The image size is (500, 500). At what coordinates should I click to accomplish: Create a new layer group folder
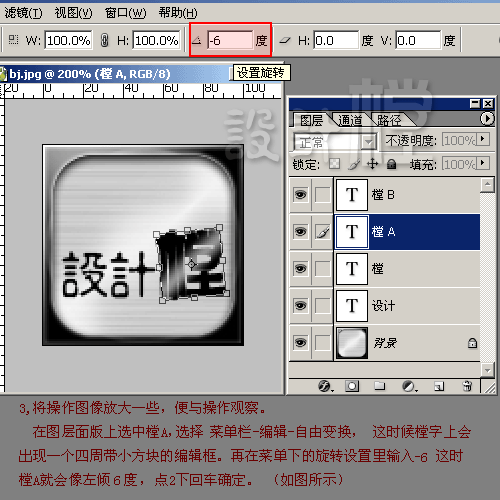[380, 386]
